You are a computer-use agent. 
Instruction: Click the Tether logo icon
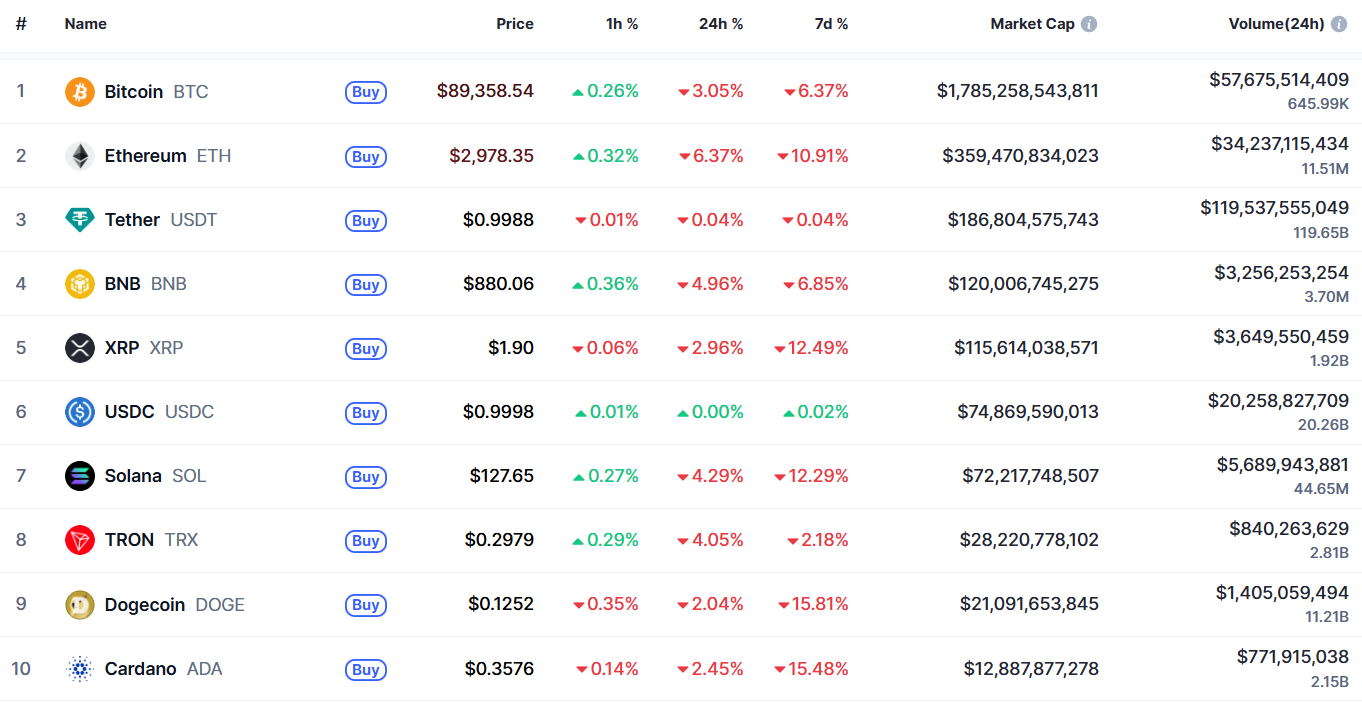(x=80, y=220)
